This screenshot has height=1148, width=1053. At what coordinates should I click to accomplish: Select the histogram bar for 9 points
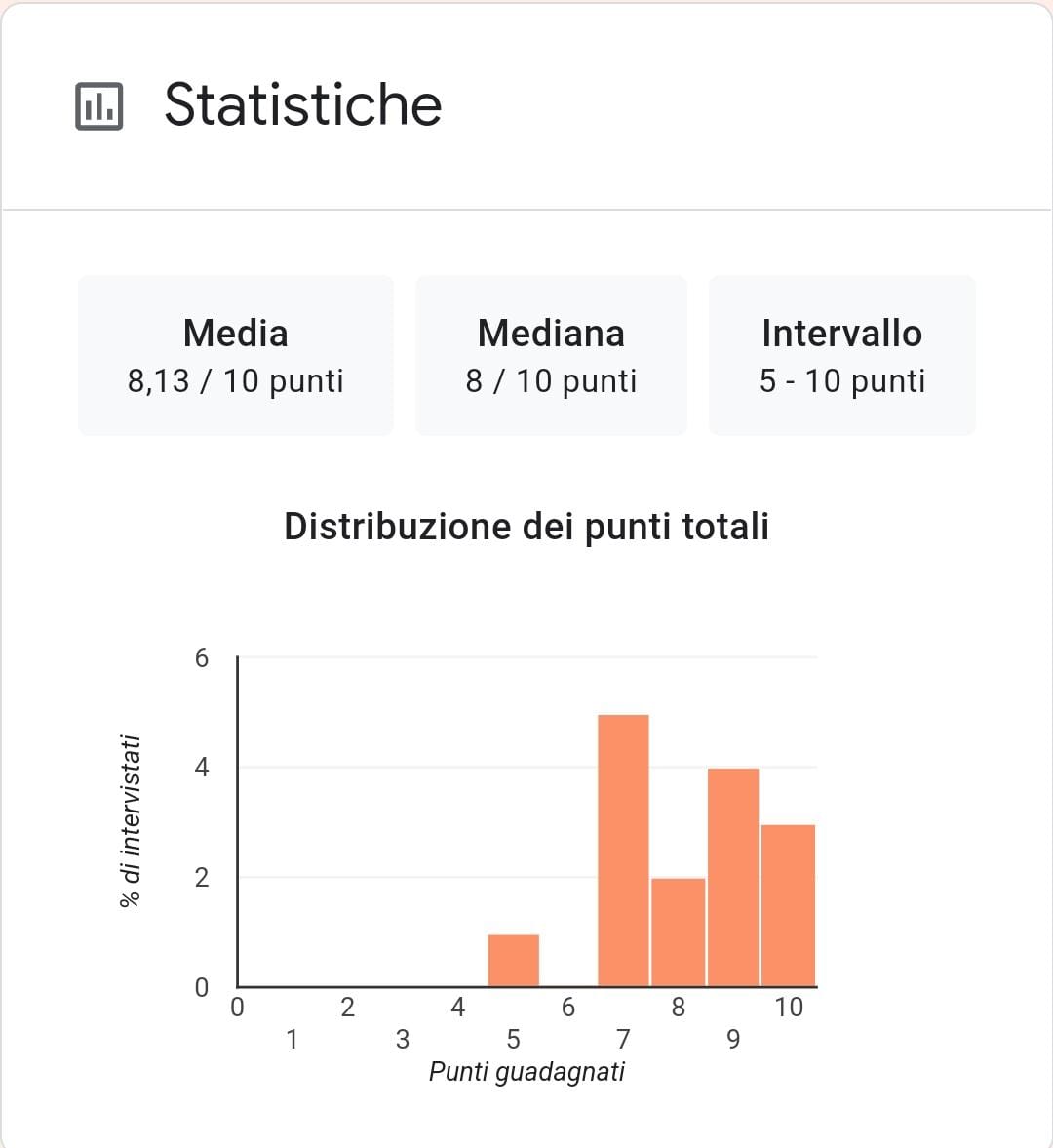point(733,877)
